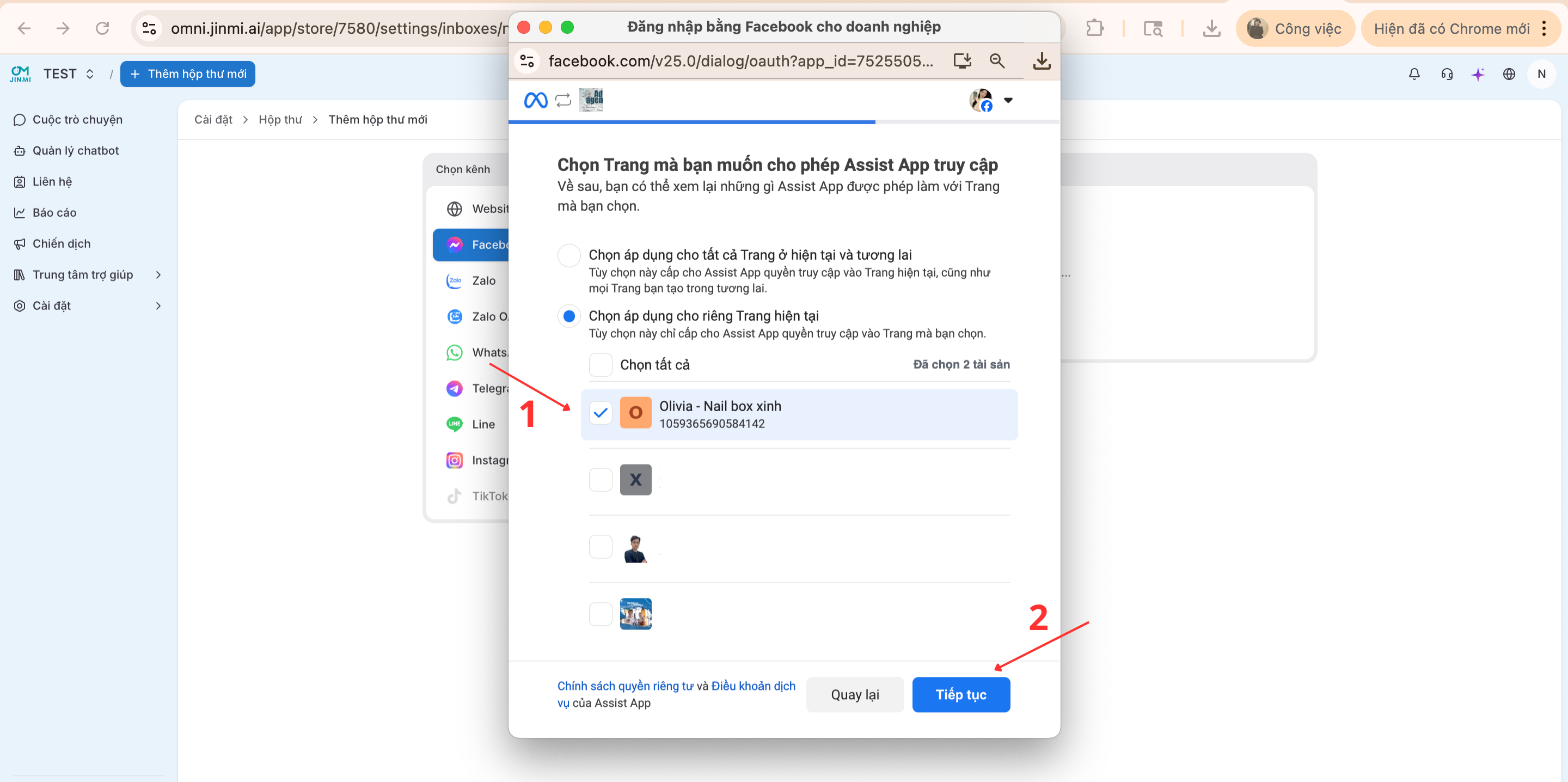Go back in the main browser
The width and height of the screenshot is (1568, 782).
(x=24, y=28)
